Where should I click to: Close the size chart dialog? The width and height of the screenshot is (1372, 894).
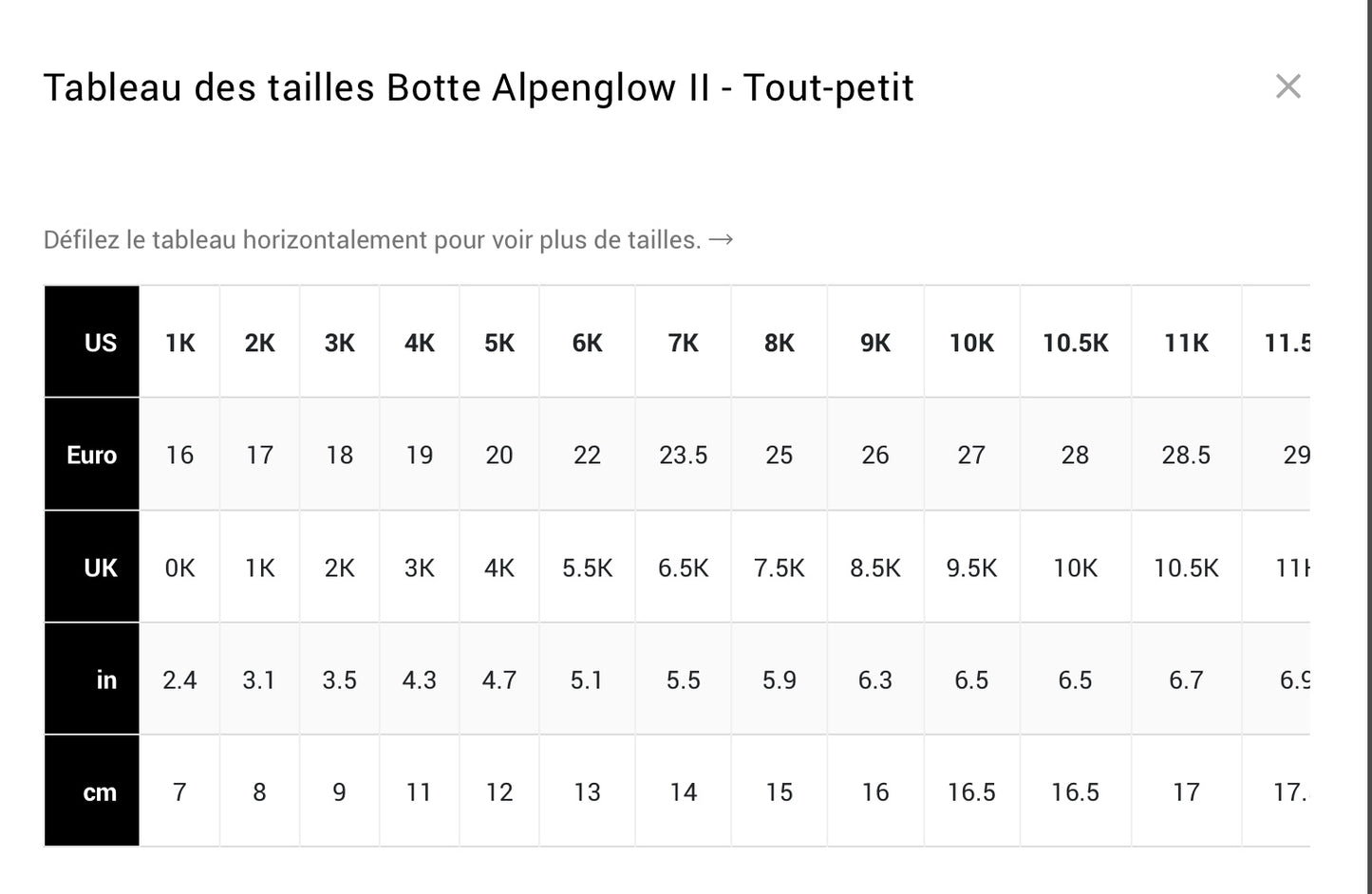pyautogui.click(x=1287, y=86)
